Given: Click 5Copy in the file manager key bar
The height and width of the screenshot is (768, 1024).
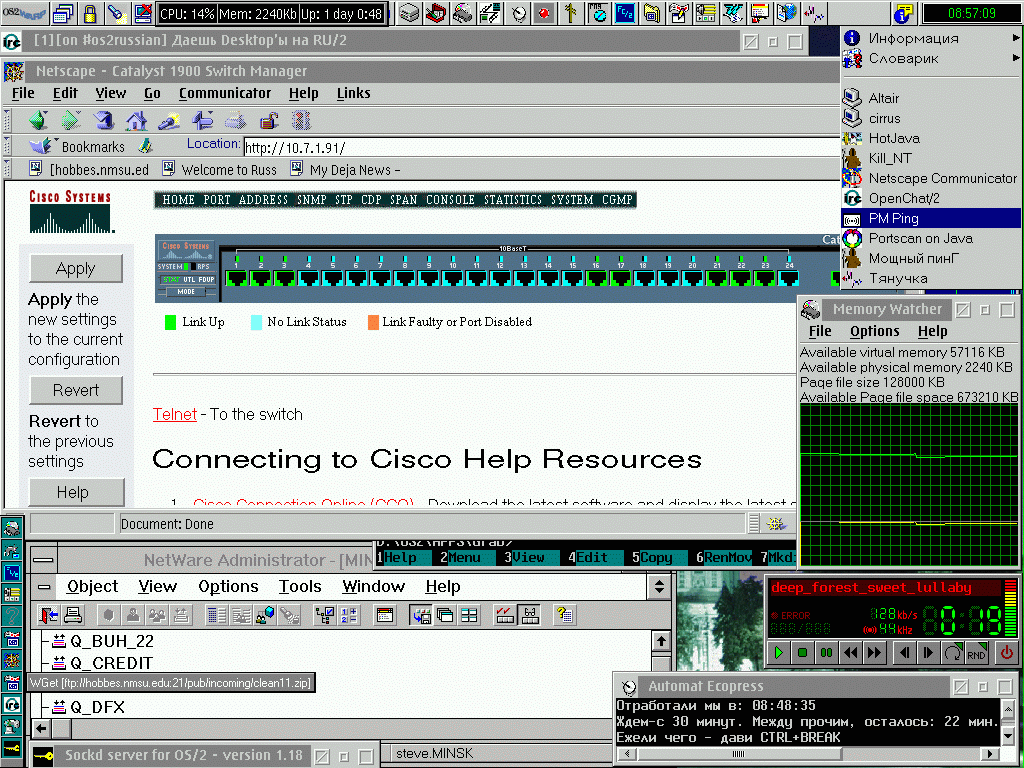Looking at the screenshot, I should pos(656,557).
